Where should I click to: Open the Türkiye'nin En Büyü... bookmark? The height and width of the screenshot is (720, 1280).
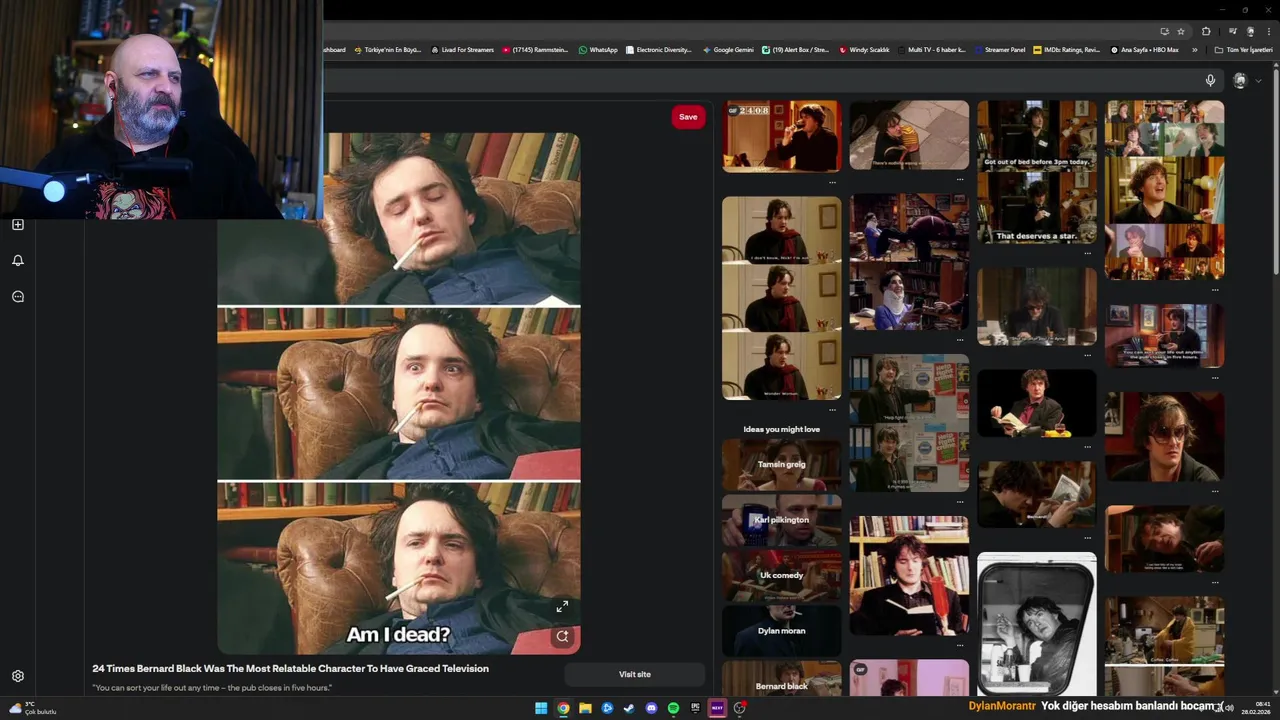[x=387, y=50]
